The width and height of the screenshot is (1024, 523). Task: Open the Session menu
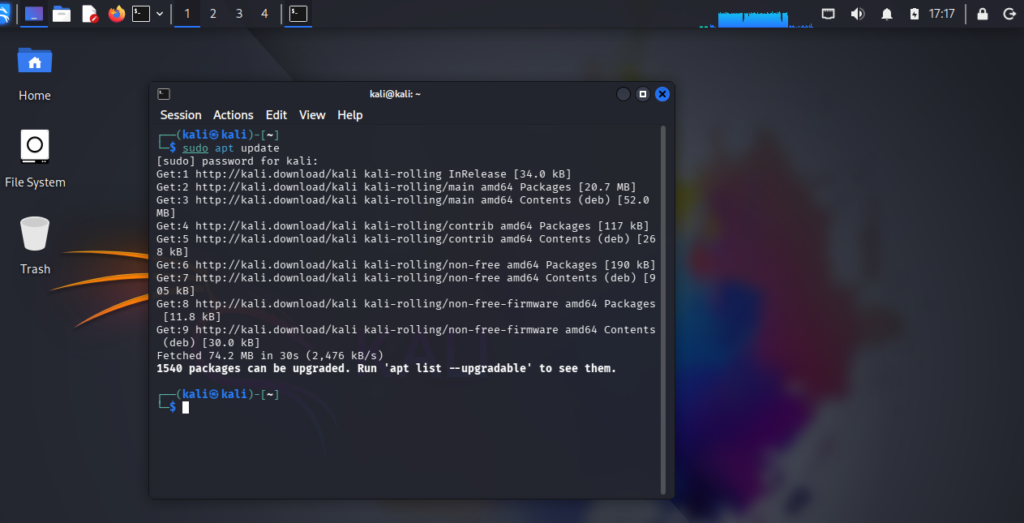[181, 115]
